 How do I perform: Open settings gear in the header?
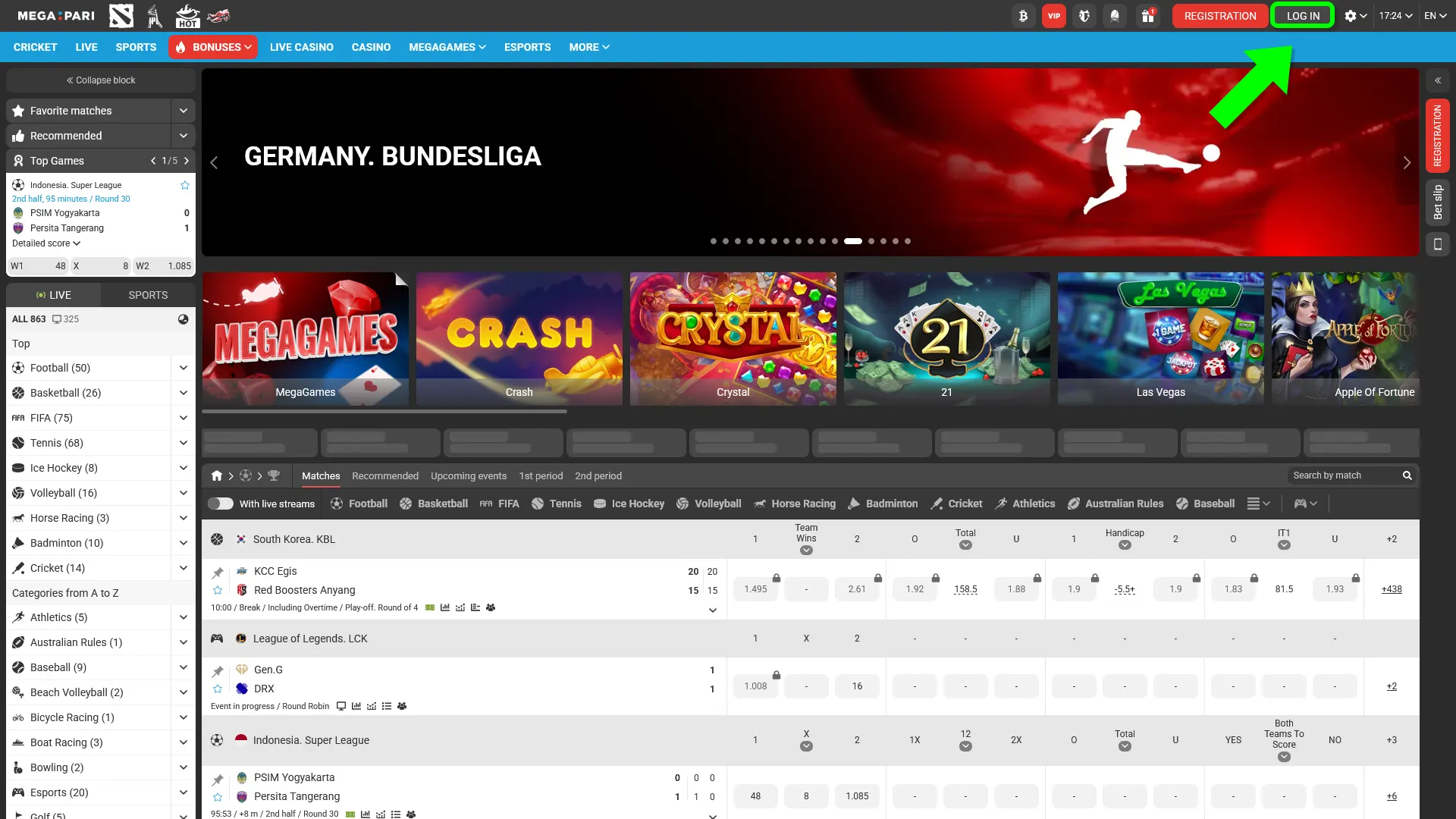coord(1355,16)
